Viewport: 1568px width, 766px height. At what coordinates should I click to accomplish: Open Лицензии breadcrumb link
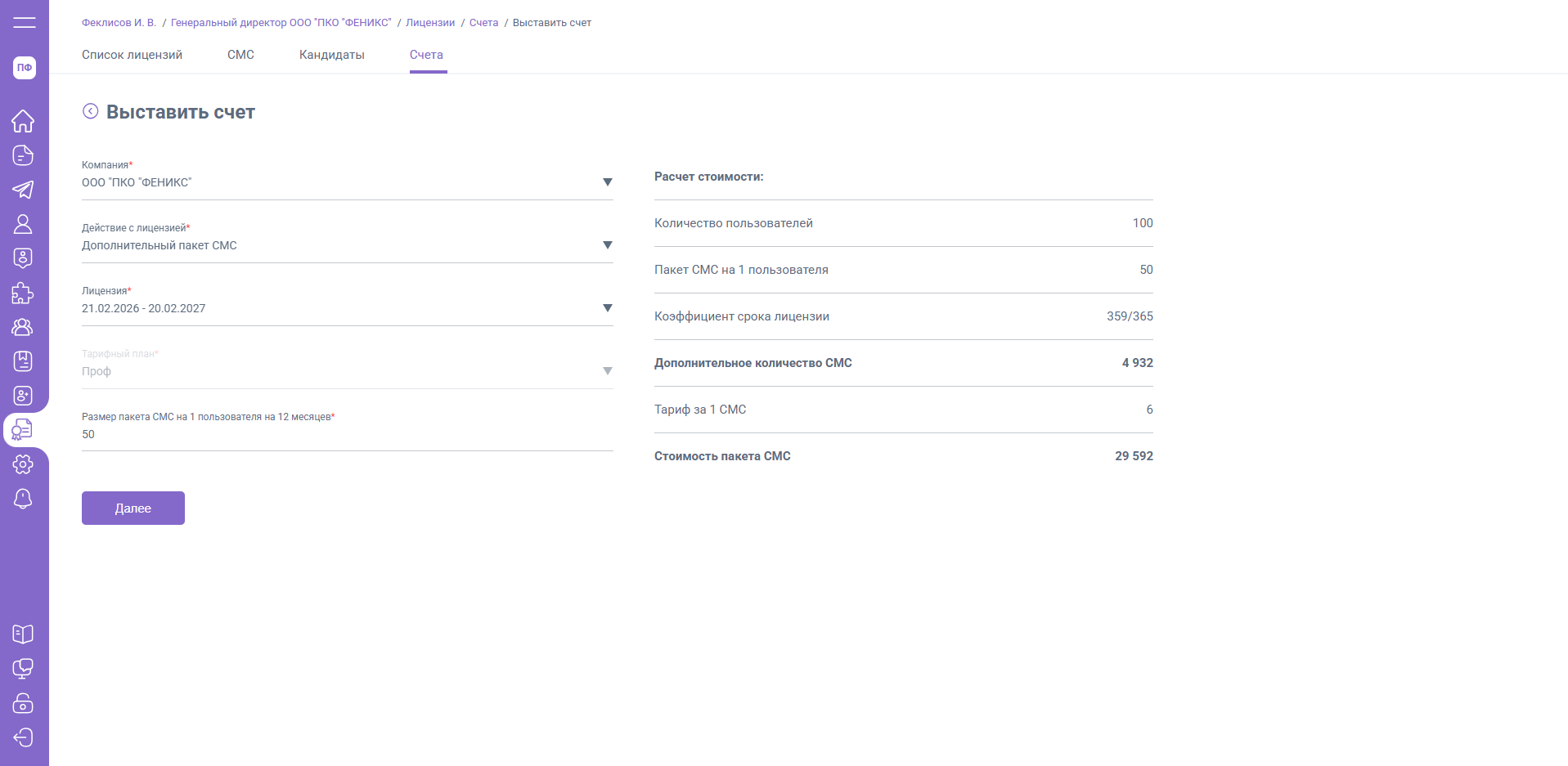430,23
